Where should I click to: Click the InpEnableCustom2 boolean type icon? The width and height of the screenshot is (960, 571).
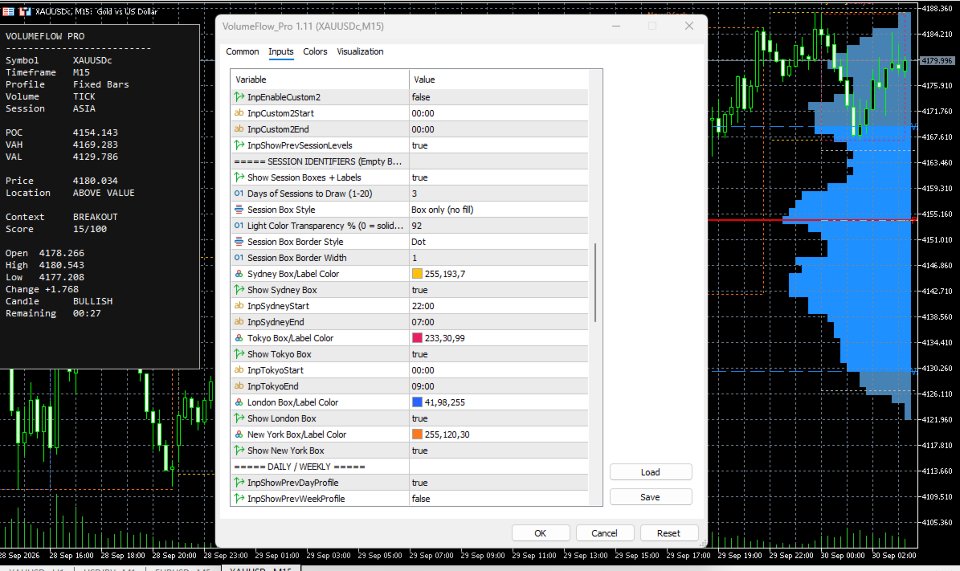(x=239, y=97)
